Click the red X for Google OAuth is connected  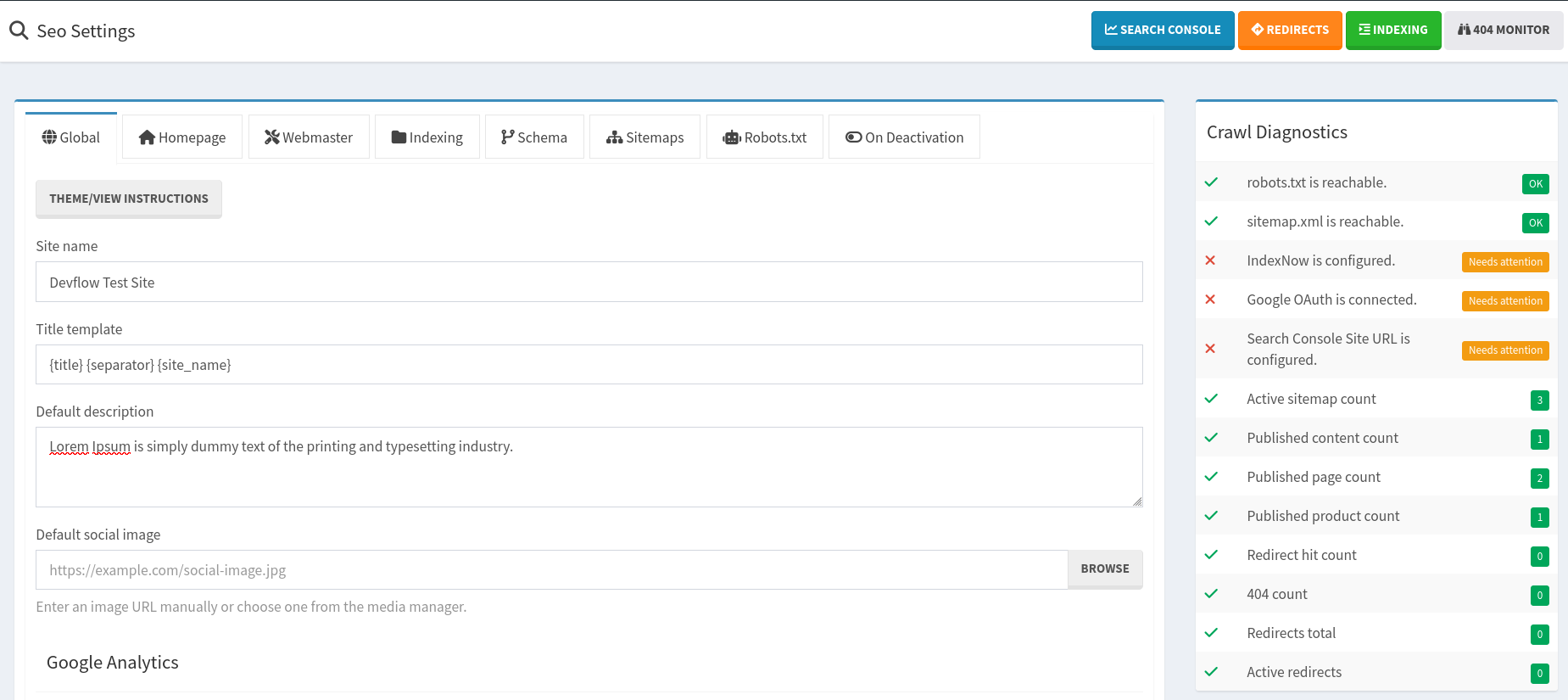click(1210, 300)
